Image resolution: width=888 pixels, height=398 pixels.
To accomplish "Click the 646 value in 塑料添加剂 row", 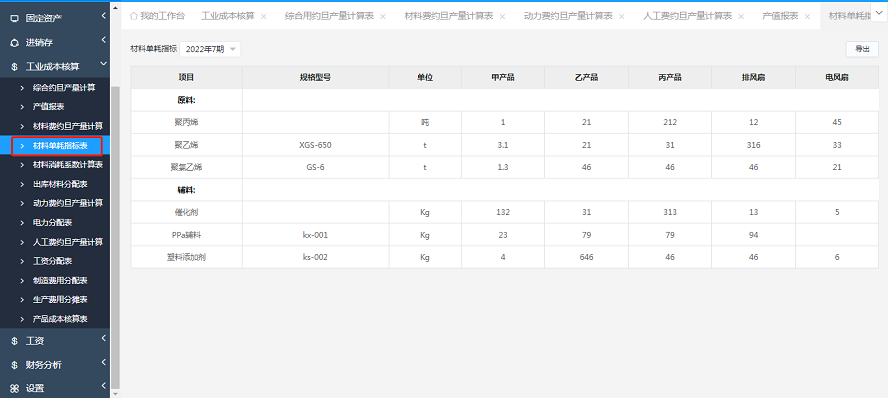I will (x=586, y=257).
